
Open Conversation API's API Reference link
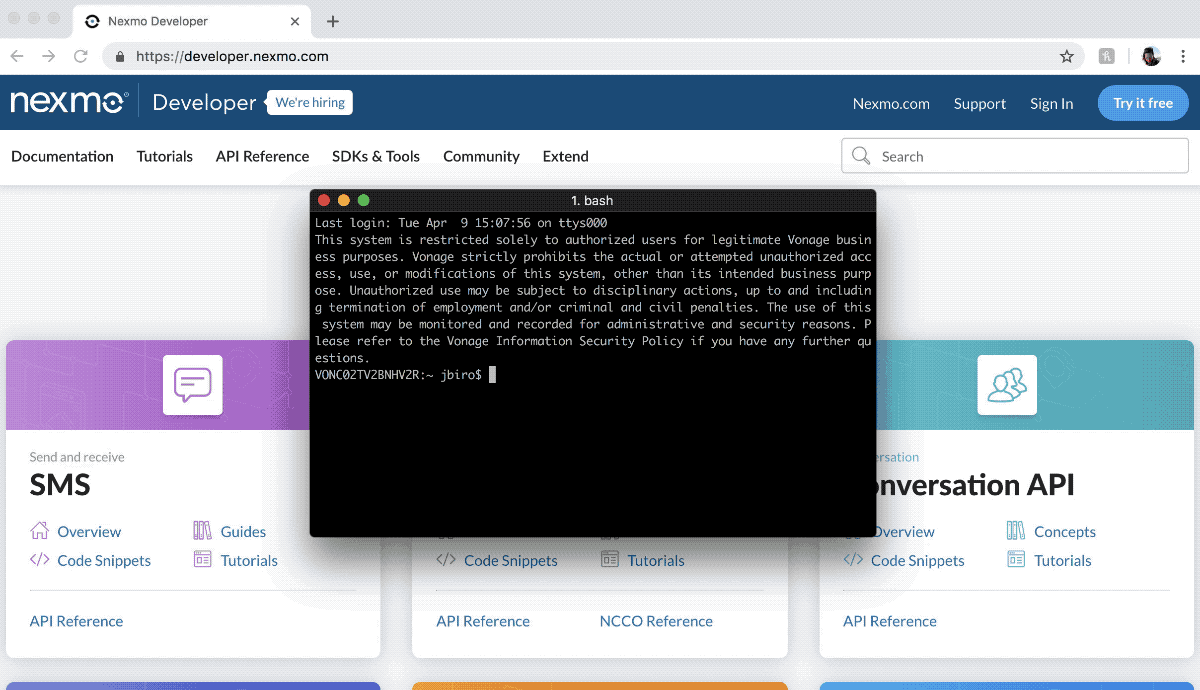click(x=890, y=621)
